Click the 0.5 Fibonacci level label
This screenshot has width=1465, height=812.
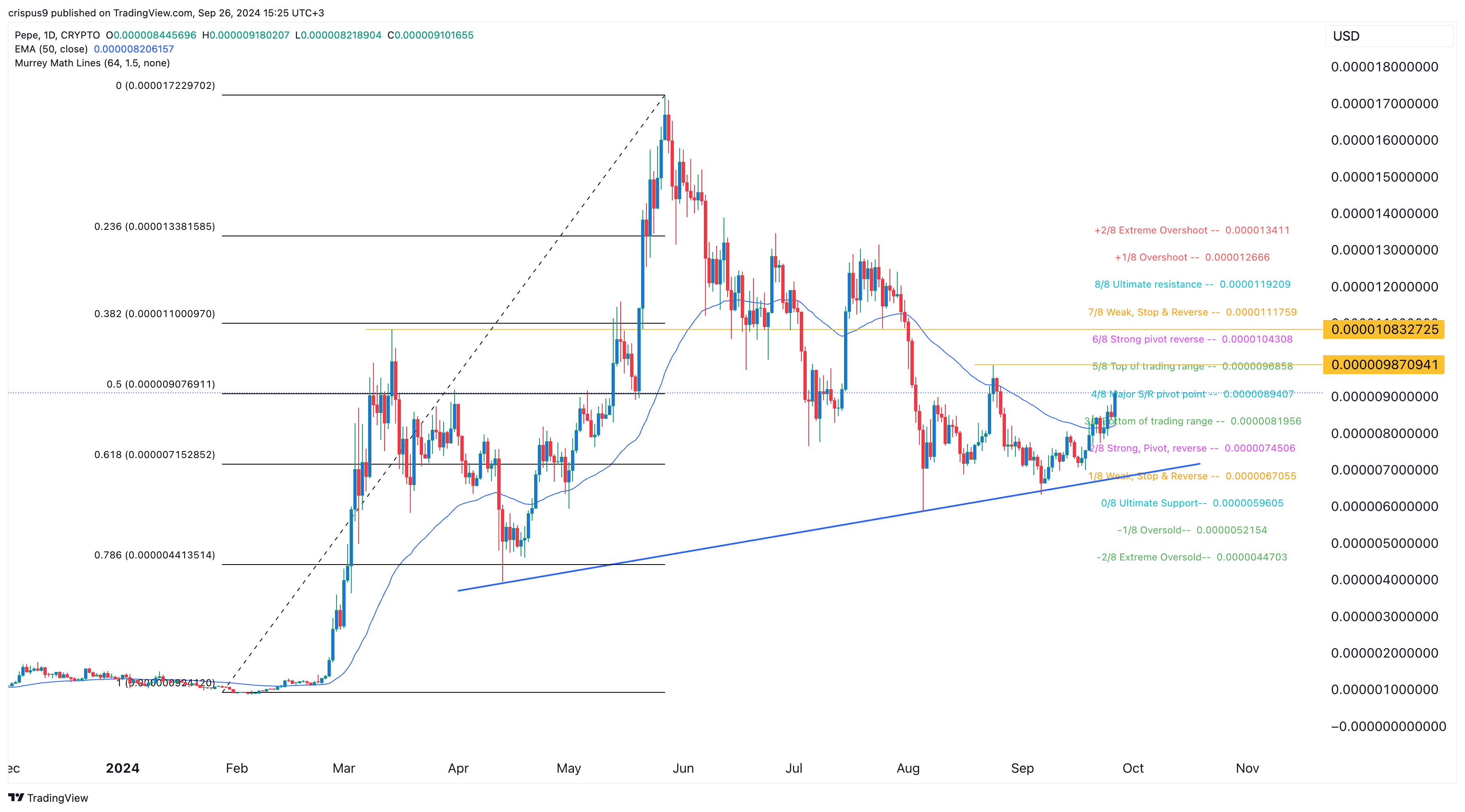(x=161, y=385)
